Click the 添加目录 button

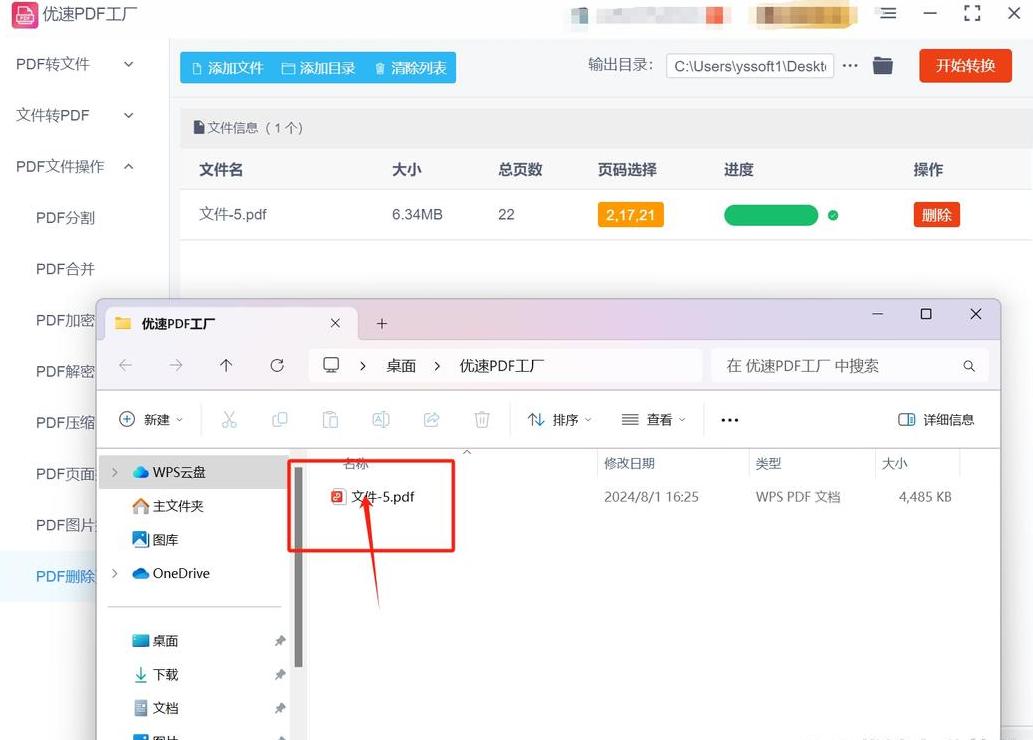318,68
